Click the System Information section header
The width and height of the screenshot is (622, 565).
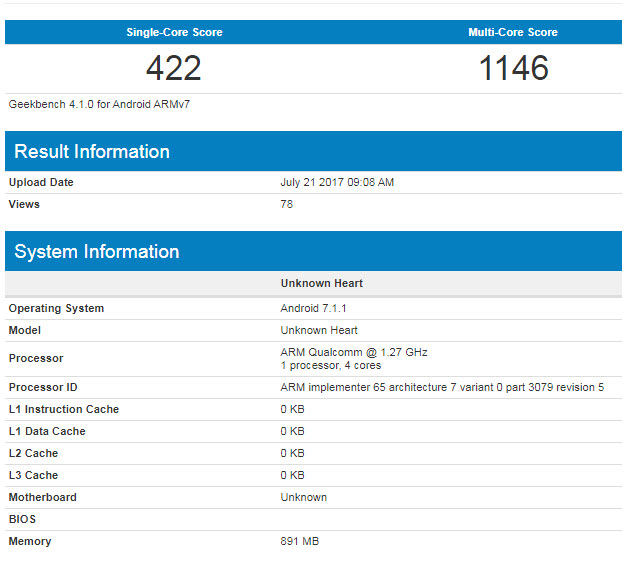pyautogui.click(x=97, y=252)
